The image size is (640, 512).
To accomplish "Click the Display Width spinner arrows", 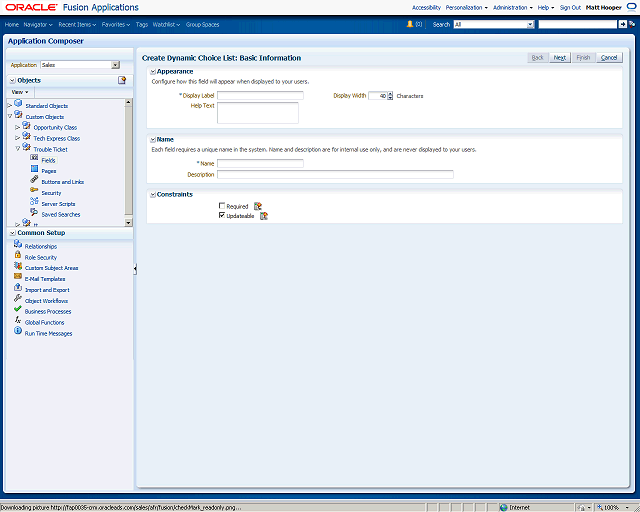I will 390,96.
